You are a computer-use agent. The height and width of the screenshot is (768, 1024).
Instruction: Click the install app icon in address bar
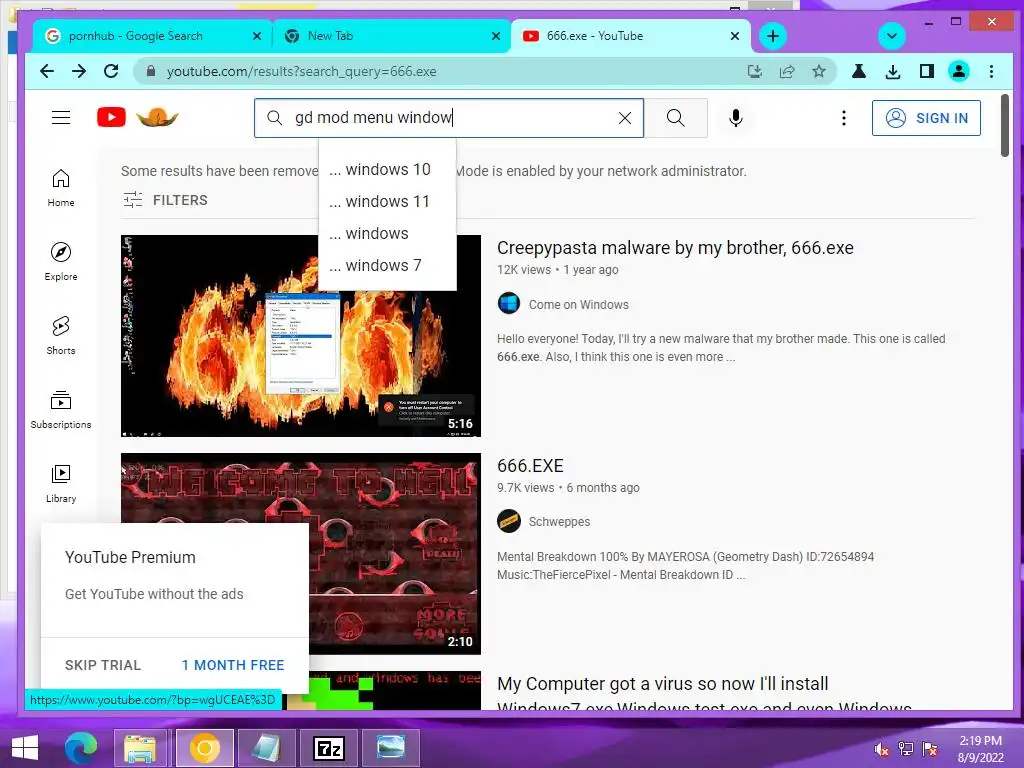click(755, 71)
